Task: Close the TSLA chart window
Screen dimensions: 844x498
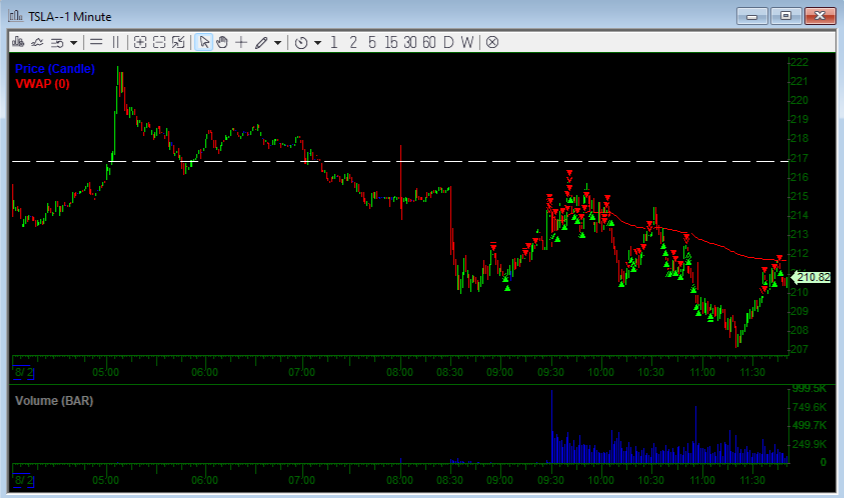Action: pos(820,16)
